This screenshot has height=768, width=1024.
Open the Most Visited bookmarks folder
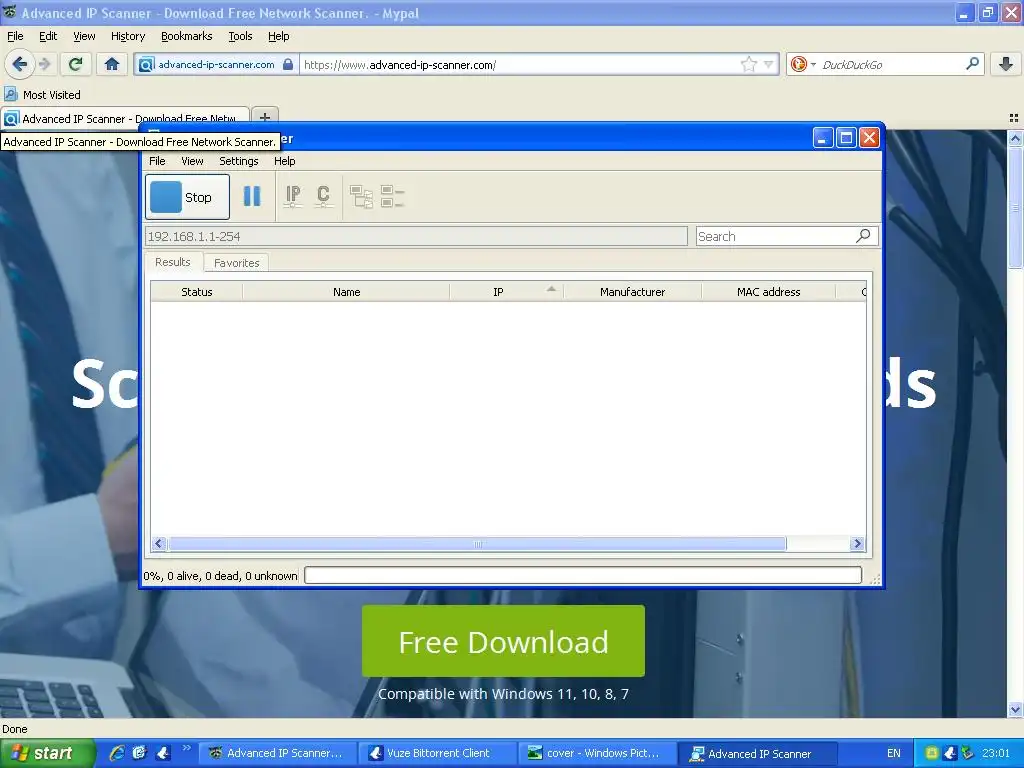[x=43, y=95]
